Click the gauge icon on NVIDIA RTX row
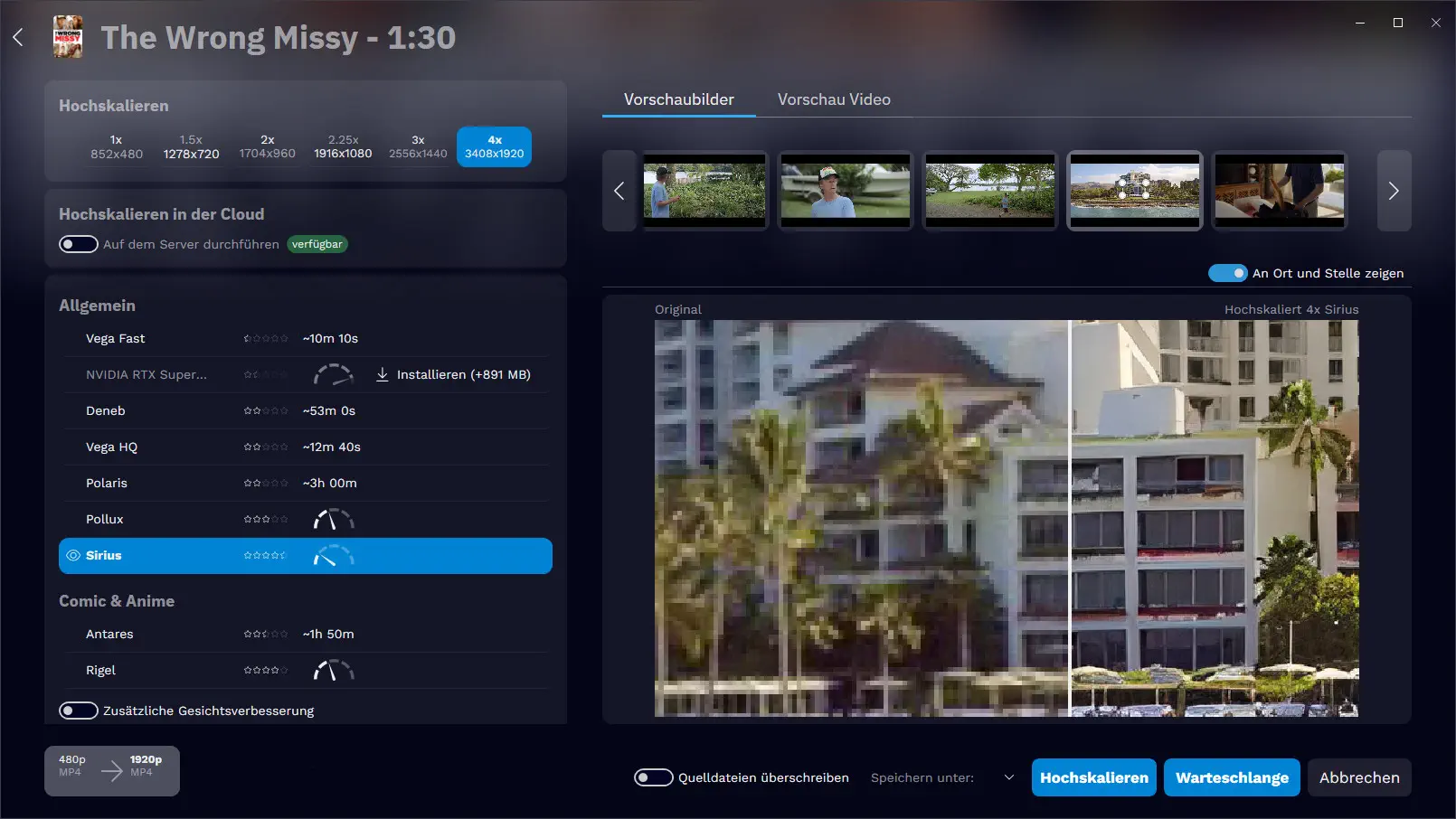This screenshot has height=819, width=1456. 333,374
